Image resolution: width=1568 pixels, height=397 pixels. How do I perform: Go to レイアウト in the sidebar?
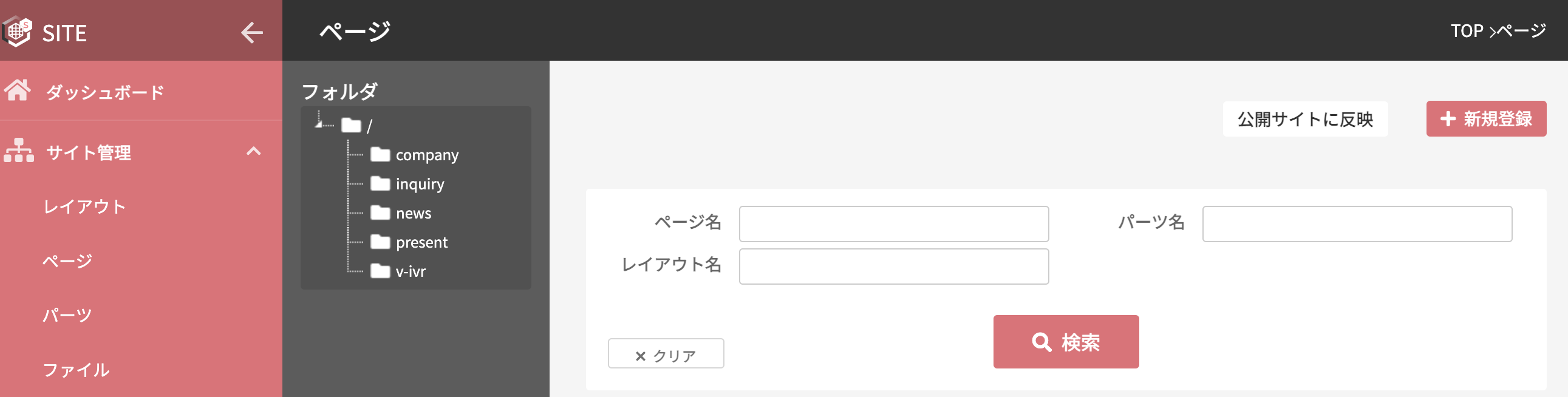click(x=84, y=206)
